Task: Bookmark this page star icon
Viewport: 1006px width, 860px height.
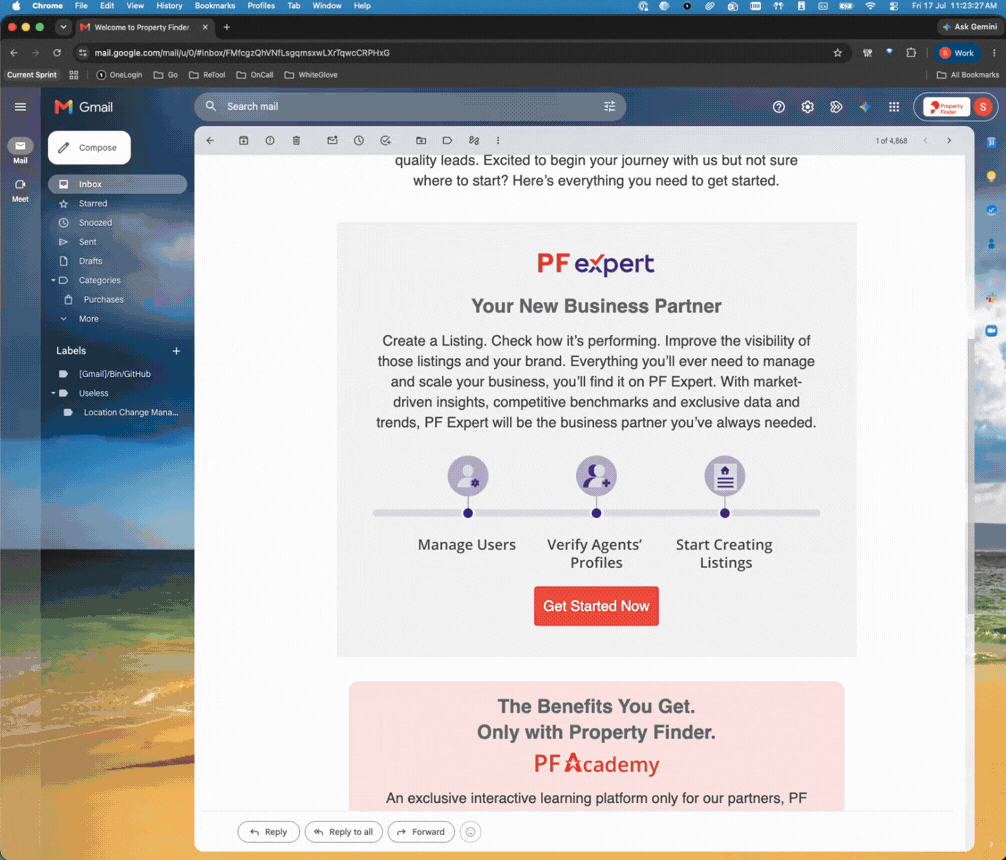Action: (837, 53)
